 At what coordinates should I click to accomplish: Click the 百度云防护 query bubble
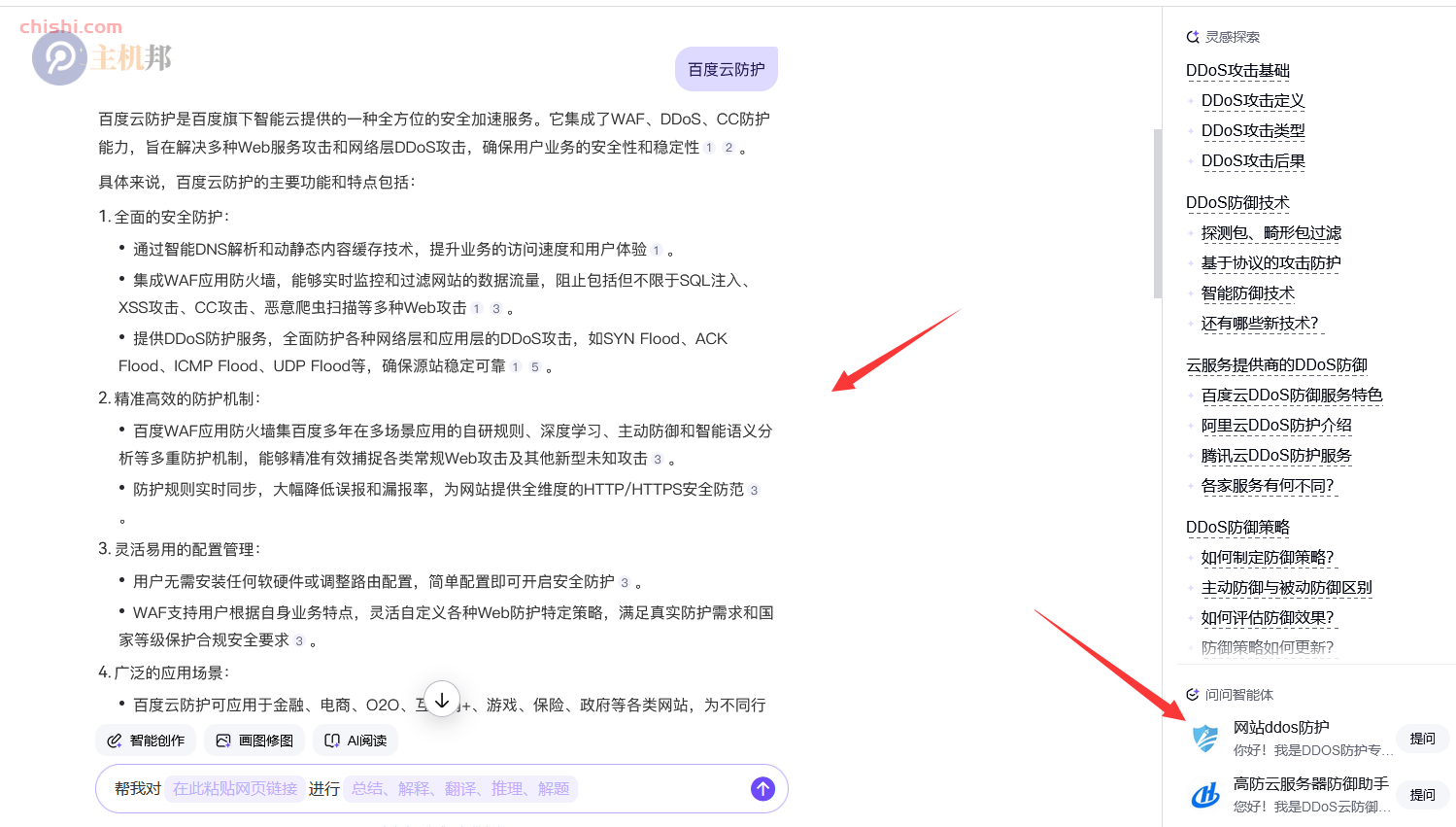[727, 69]
